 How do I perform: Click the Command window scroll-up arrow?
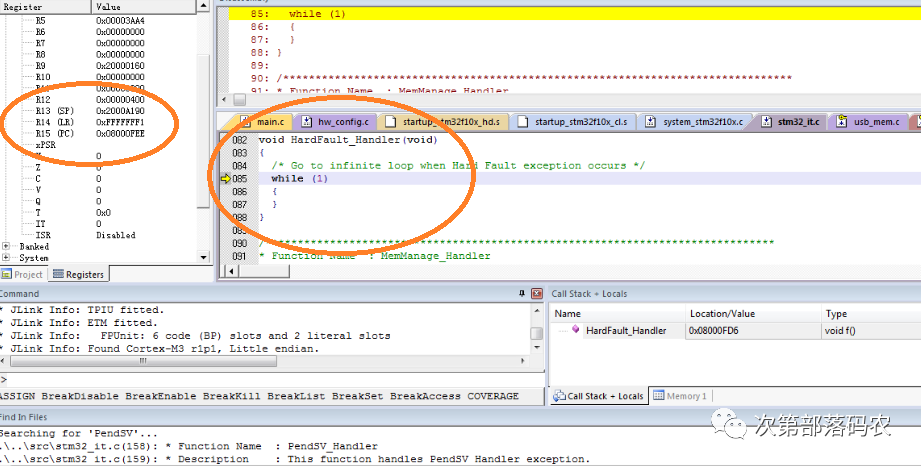pos(536,310)
